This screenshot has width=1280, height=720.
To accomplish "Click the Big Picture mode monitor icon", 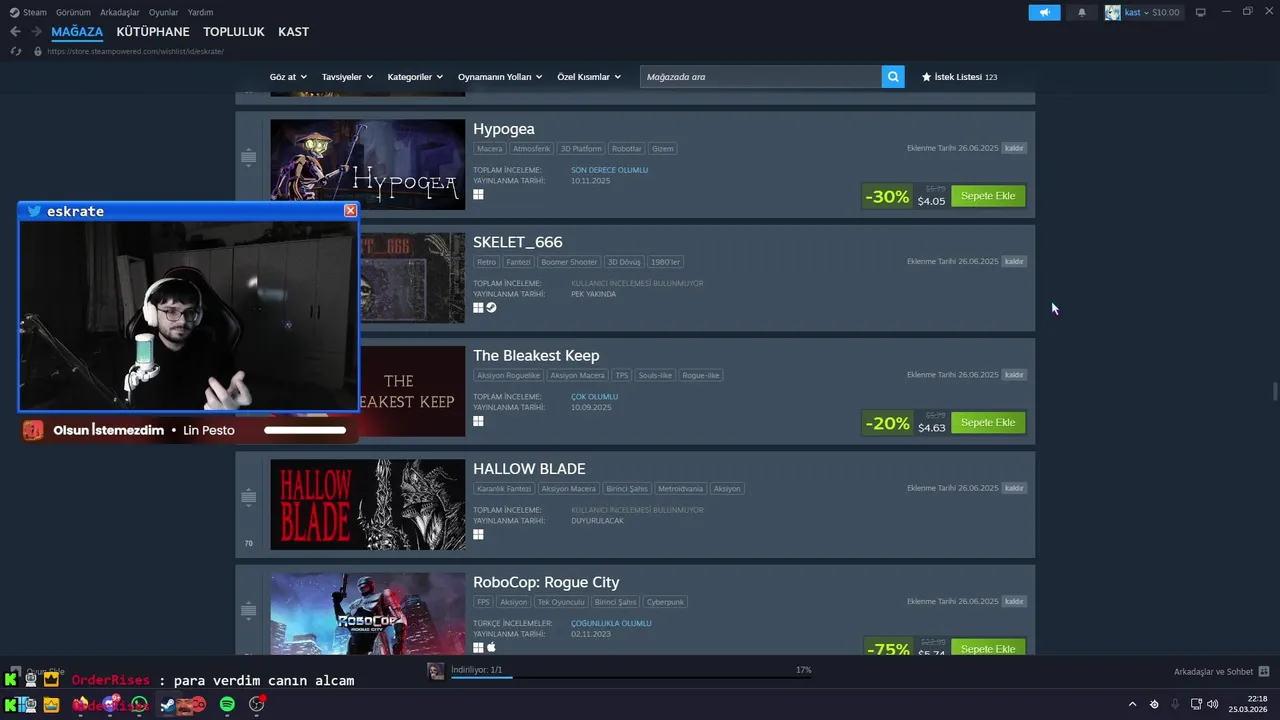I will 1200,12.
